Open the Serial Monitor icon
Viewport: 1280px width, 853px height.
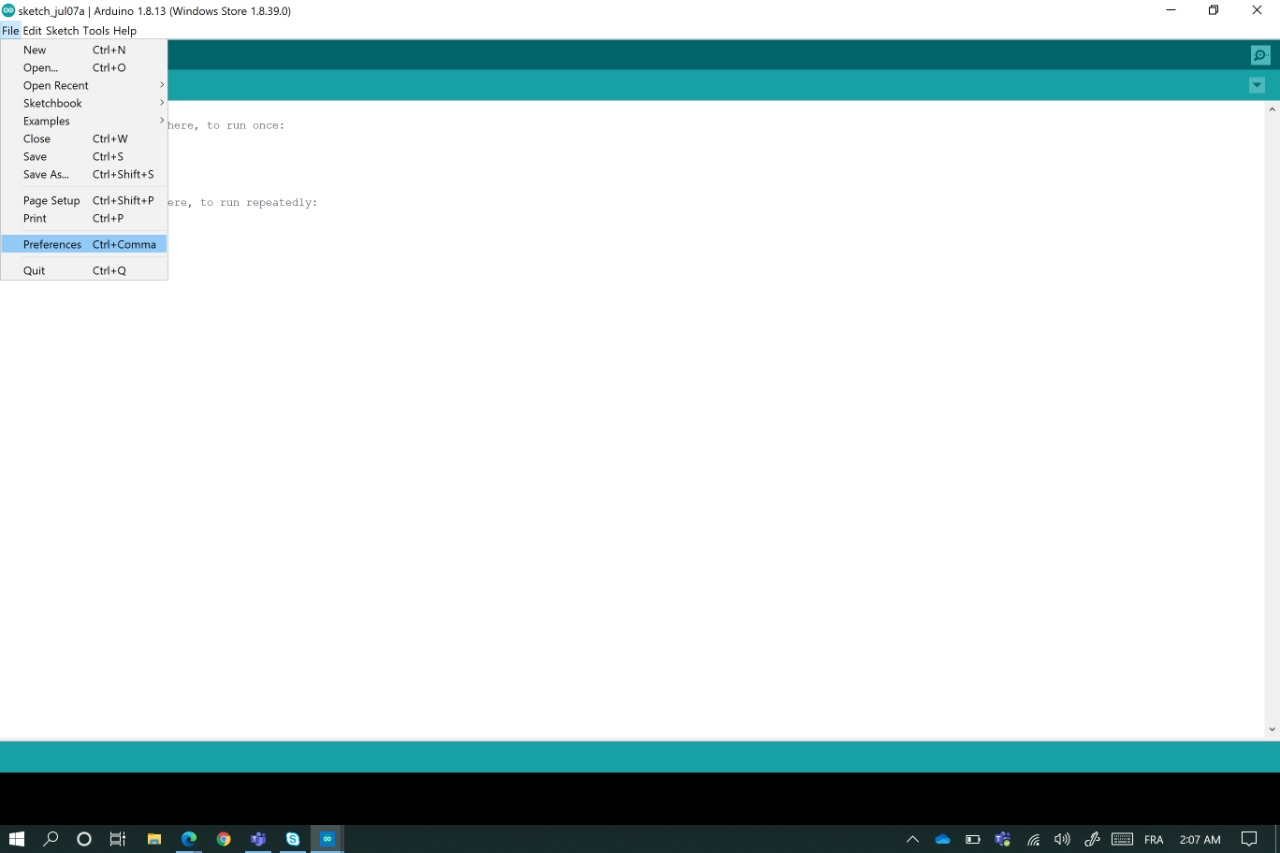click(x=1260, y=55)
